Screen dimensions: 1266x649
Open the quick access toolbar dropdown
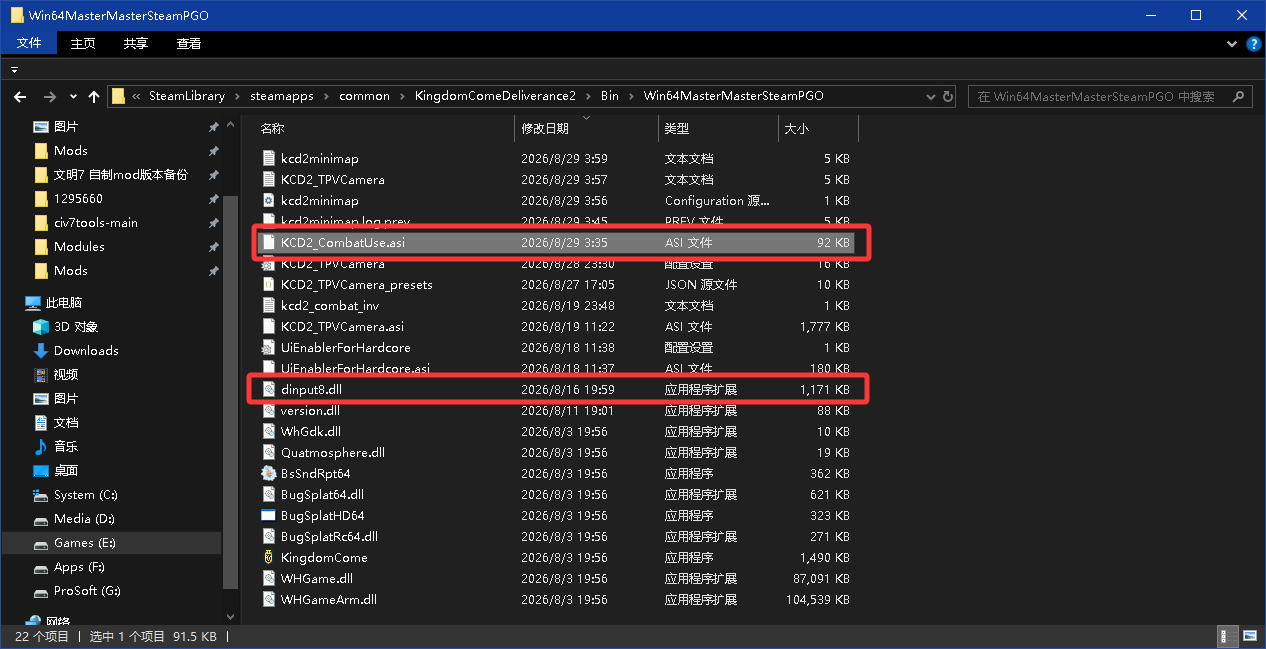[x=15, y=70]
